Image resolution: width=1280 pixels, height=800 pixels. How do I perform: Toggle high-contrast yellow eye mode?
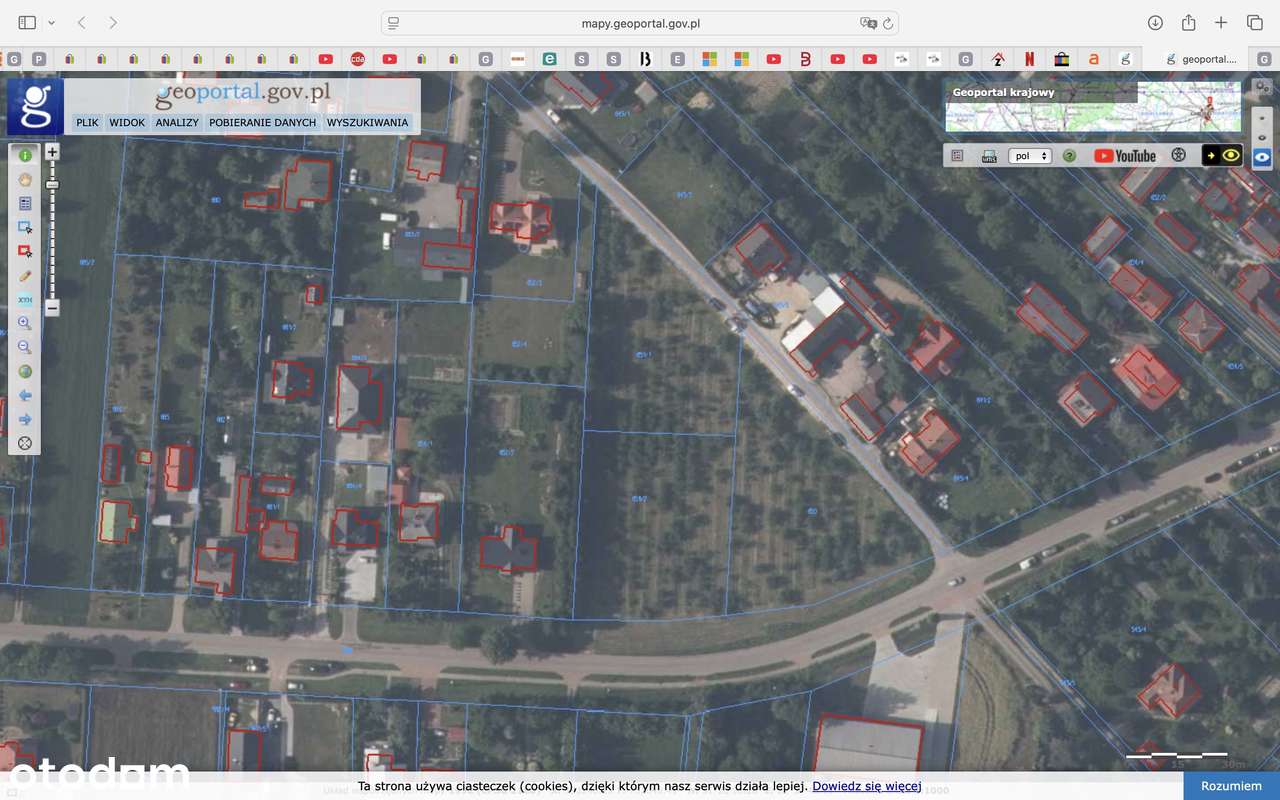1222,156
